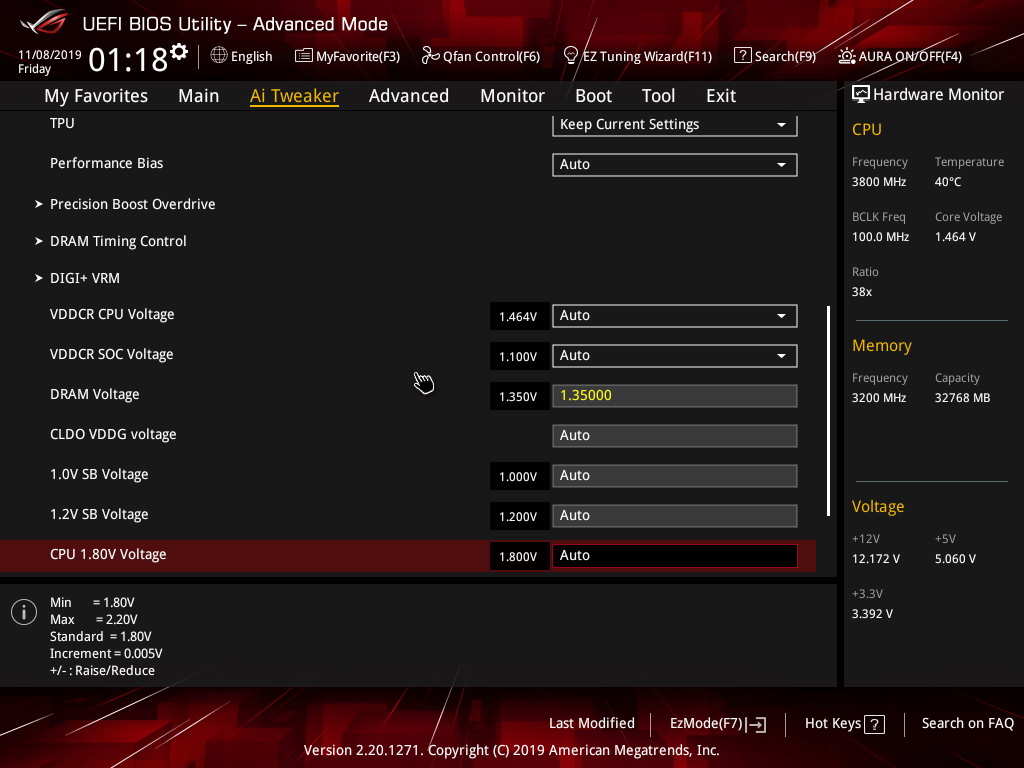Viewport: 1024px width, 768px height.
Task: Open Hot Keys help
Action: tap(844, 724)
